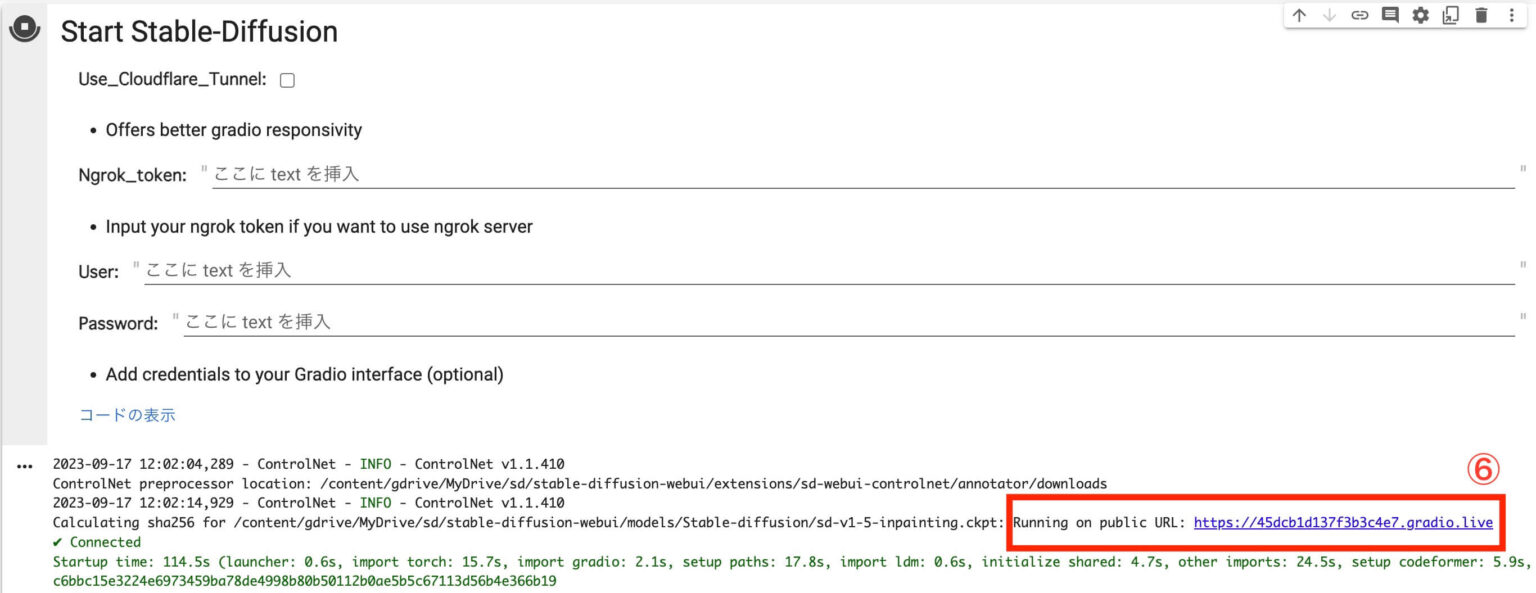This screenshot has width=1536, height=593.
Task: Stop the running Start Stable-Diffusion cell
Action: click(x=24, y=30)
